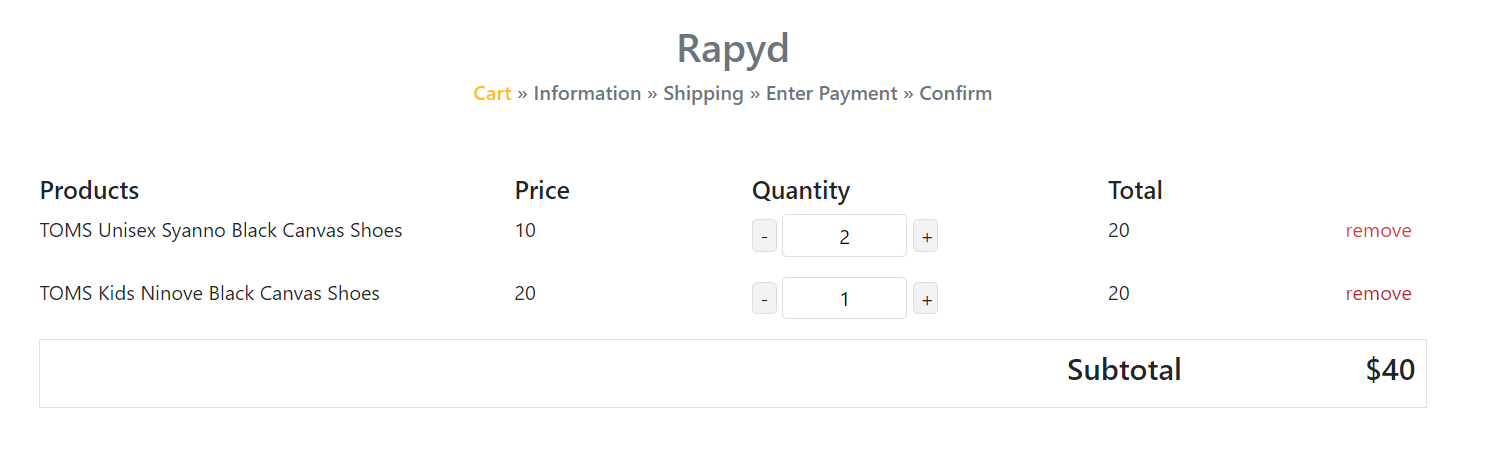Click the Subtotal label
Screen dimensions: 1503x455
click(1124, 370)
